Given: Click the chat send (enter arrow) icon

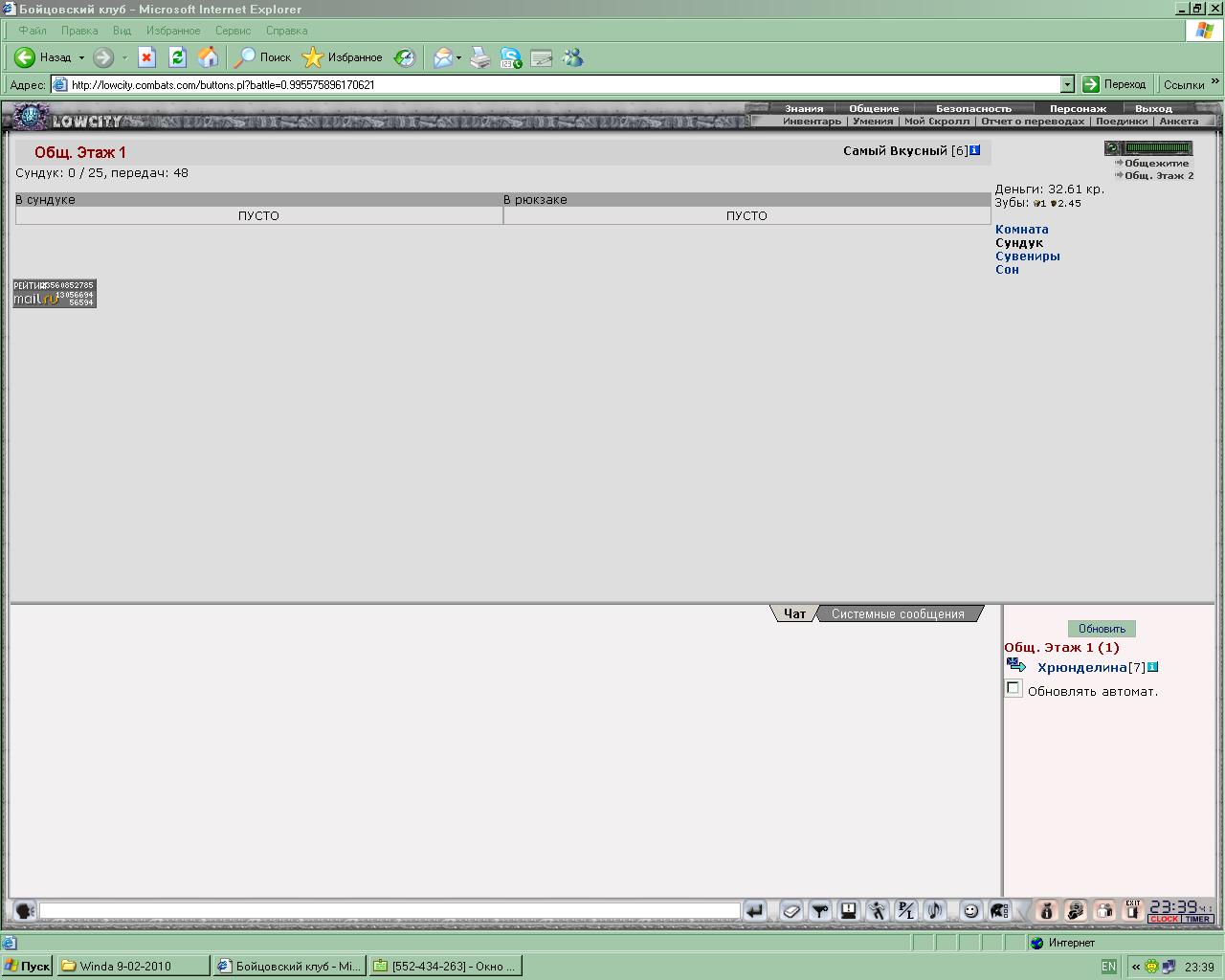Looking at the screenshot, I should [x=754, y=911].
